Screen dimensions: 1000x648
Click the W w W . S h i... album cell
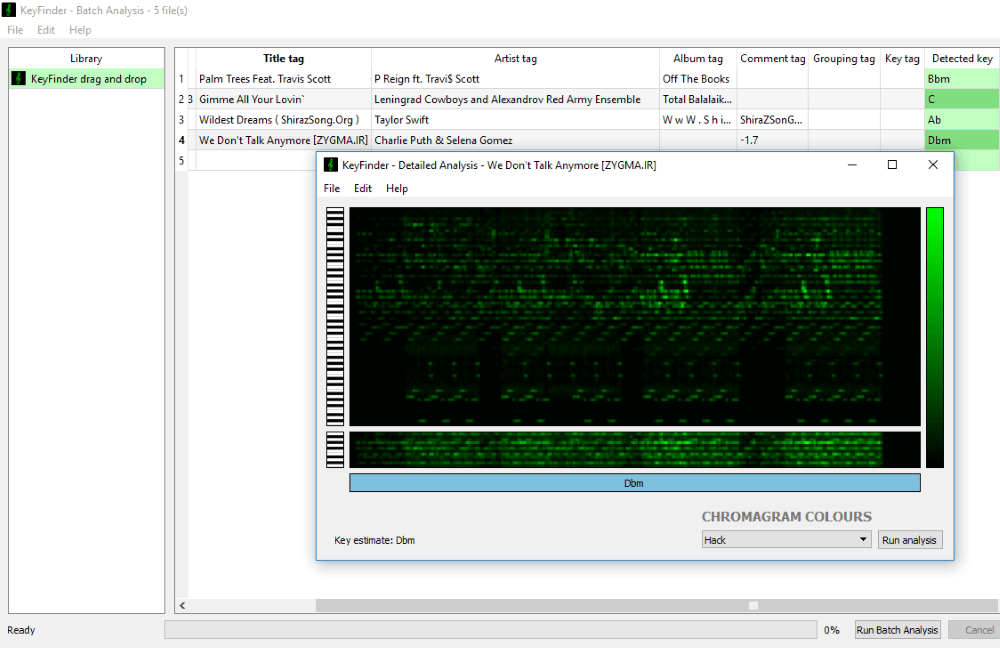point(698,119)
